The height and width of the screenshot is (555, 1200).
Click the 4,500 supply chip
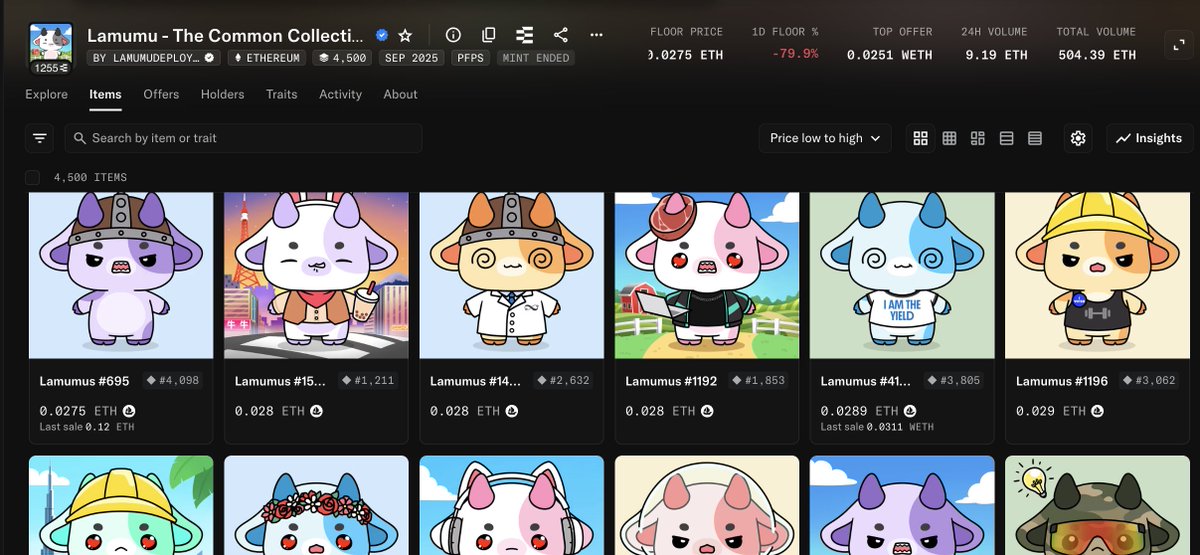[x=340, y=58]
